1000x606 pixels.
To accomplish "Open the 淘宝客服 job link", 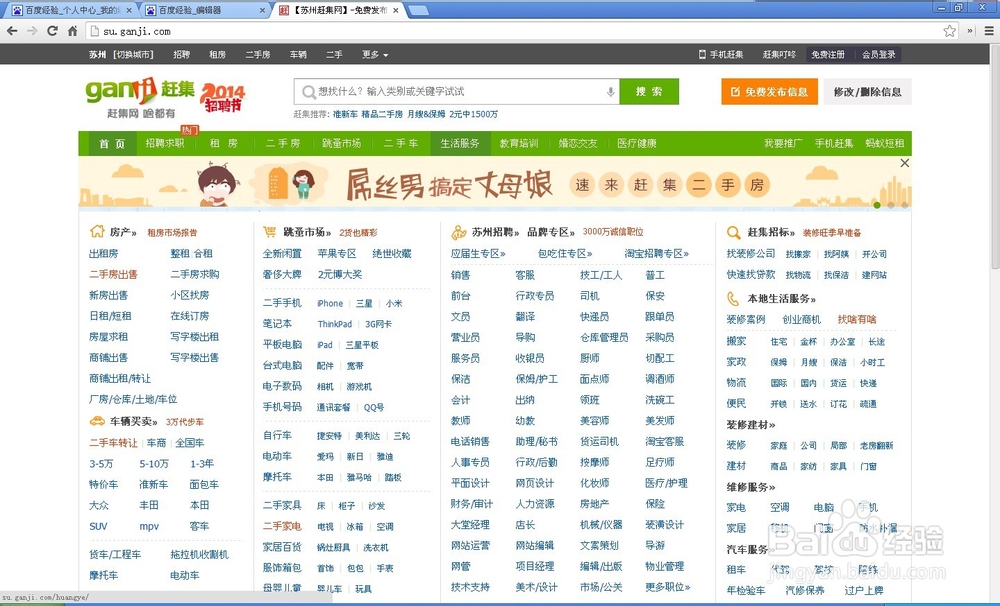I will (665, 441).
